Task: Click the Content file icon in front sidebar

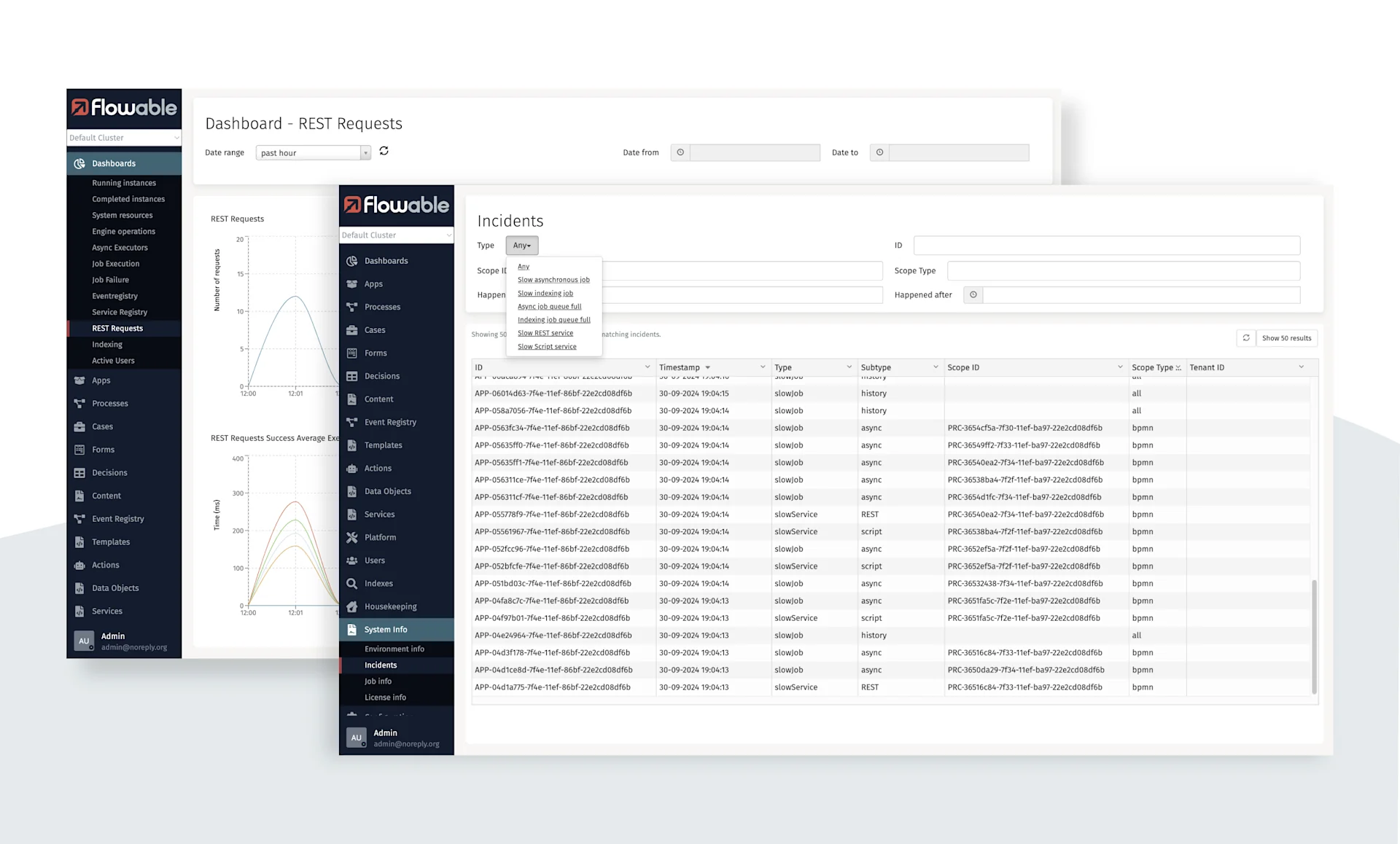Action: tap(352, 399)
